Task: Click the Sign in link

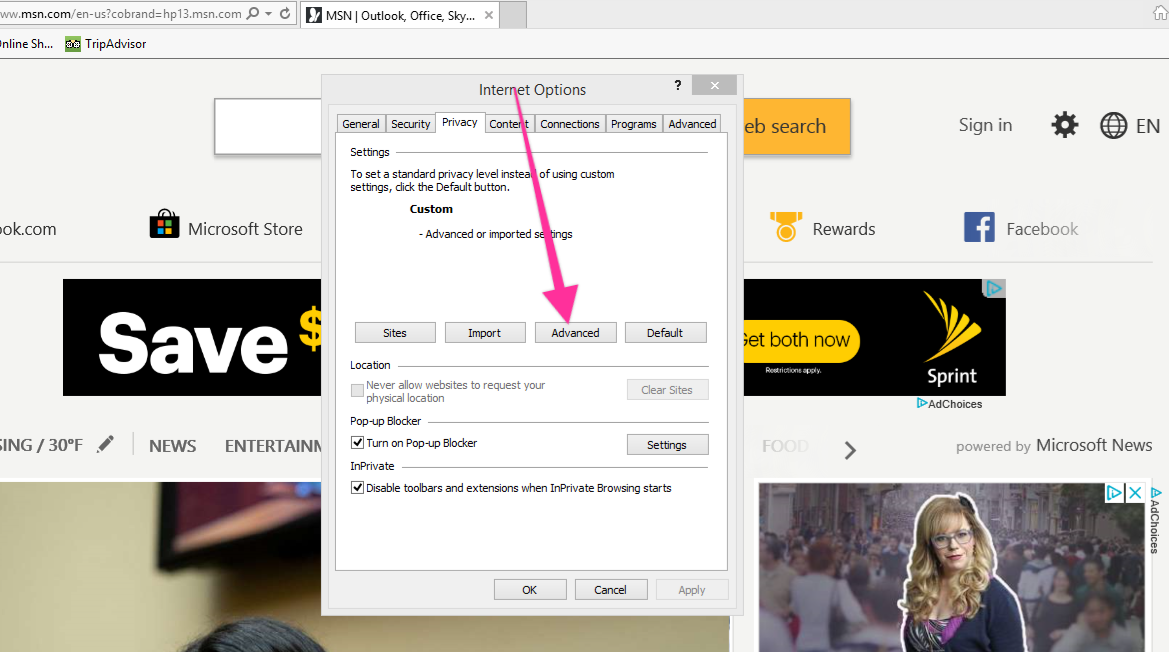Action: click(x=985, y=125)
